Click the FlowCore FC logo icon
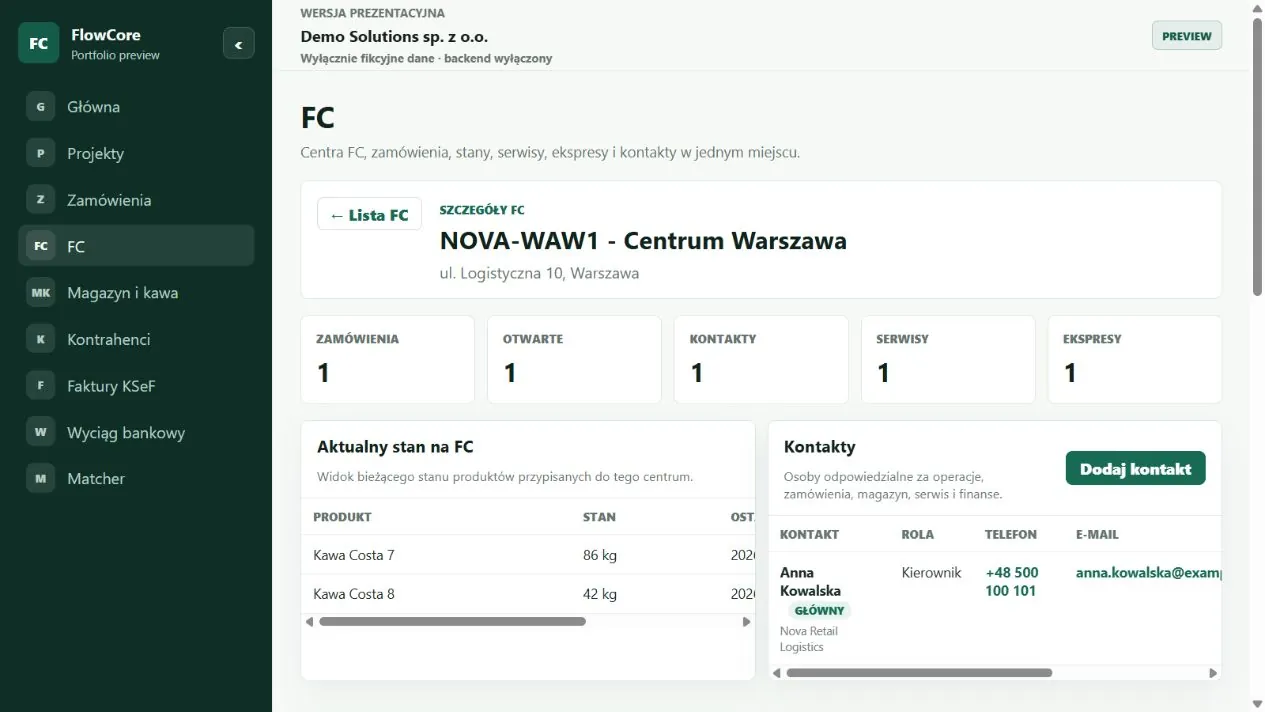The height and width of the screenshot is (712, 1265). (39, 43)
